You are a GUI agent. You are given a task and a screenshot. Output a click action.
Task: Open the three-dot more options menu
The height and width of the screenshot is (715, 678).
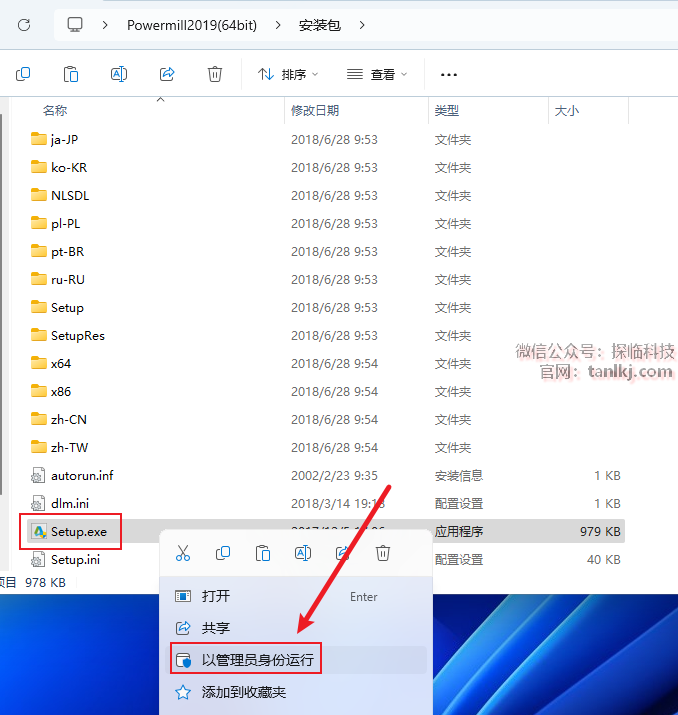[x=449, y=74]
